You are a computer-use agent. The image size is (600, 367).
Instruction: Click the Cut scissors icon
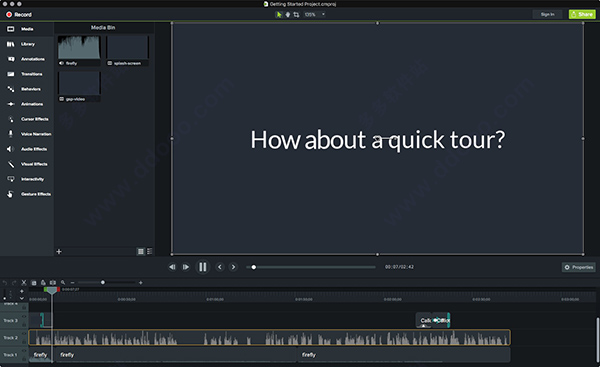[24, 282]
